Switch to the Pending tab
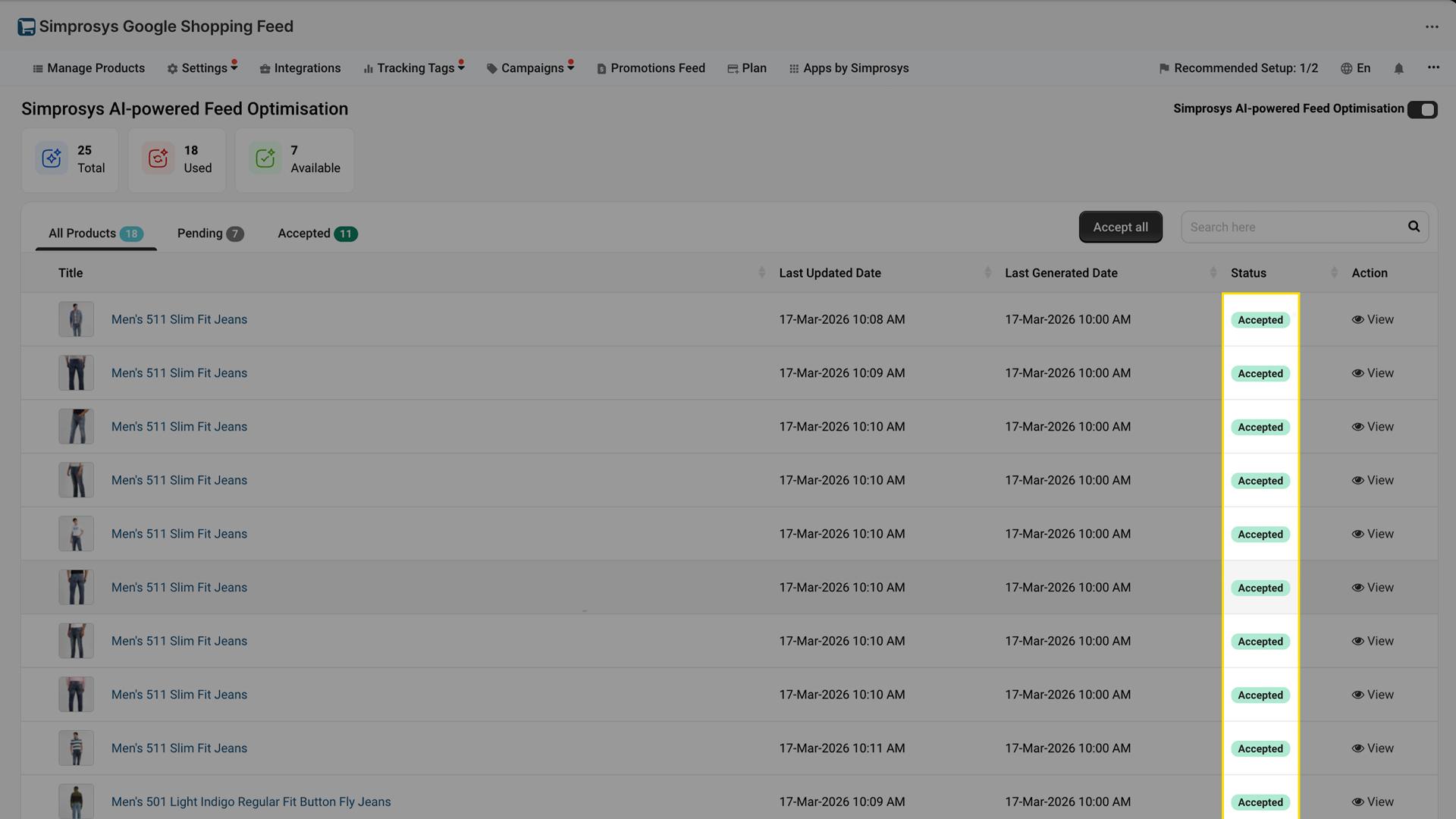This screenshot has width=1456, height=819. pos(209,233)
